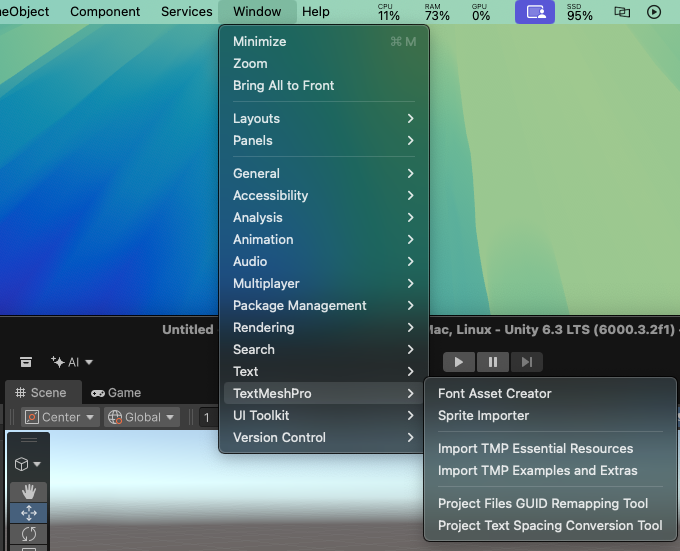Expand the Accessibility submenu
The height and width of the screenshot is (551, 680).
(x=324, y=196)
